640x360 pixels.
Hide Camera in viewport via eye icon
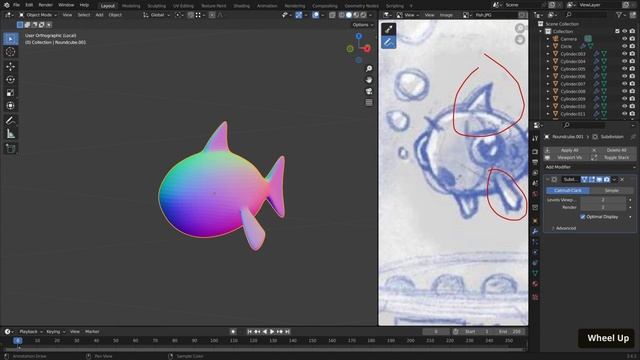click(624, 39)
